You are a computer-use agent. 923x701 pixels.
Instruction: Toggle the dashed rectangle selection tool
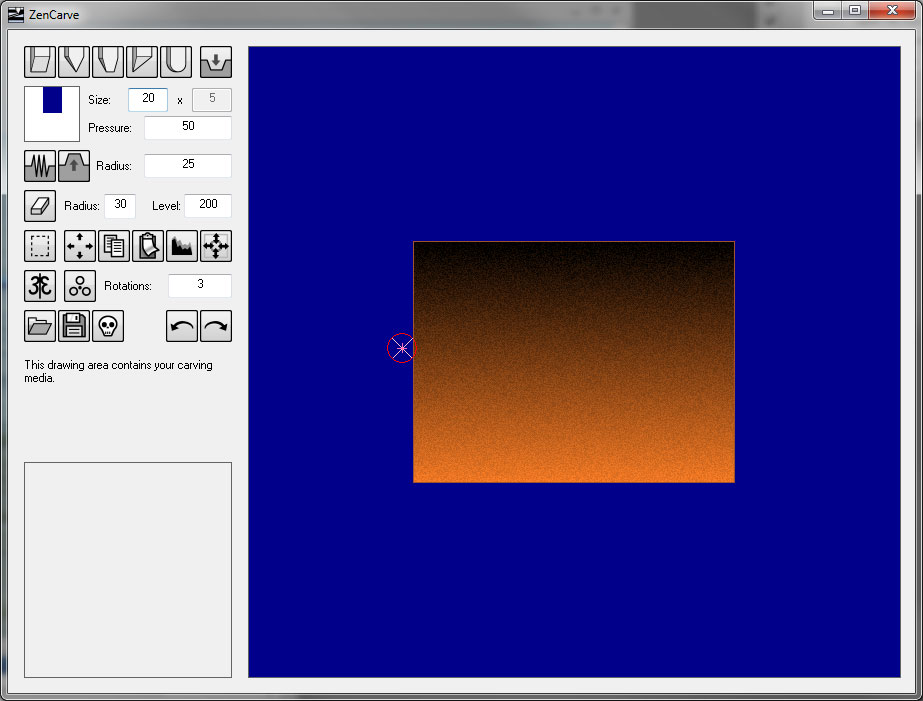pyautogui.click(x=40, y=246)
